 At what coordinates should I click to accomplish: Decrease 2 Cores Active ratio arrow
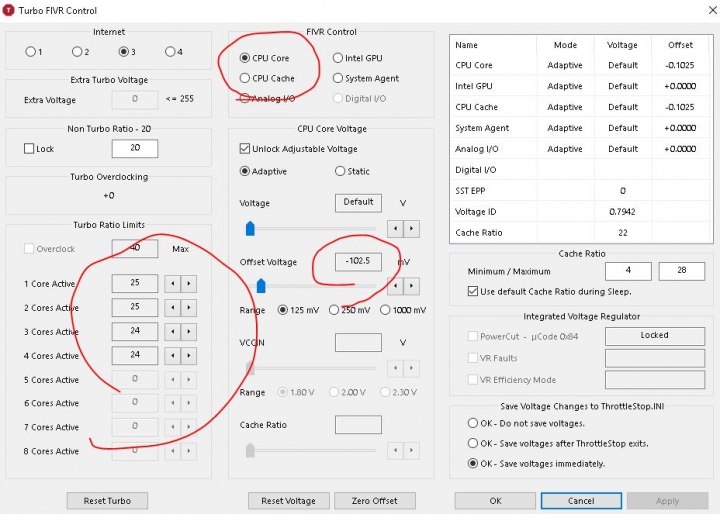click(x=173, y=308)
